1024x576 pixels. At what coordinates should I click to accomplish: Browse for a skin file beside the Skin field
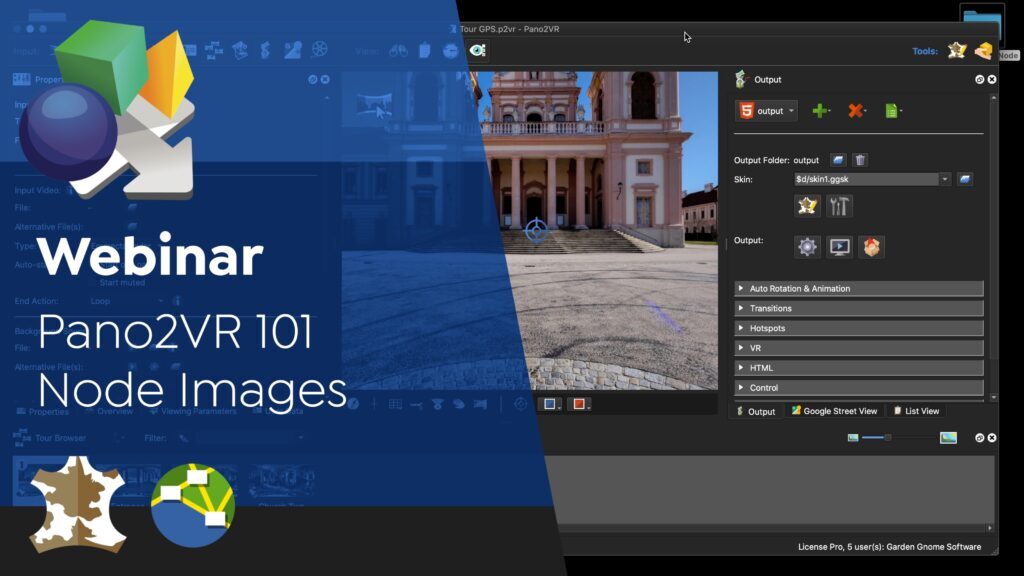coord(965,179)
